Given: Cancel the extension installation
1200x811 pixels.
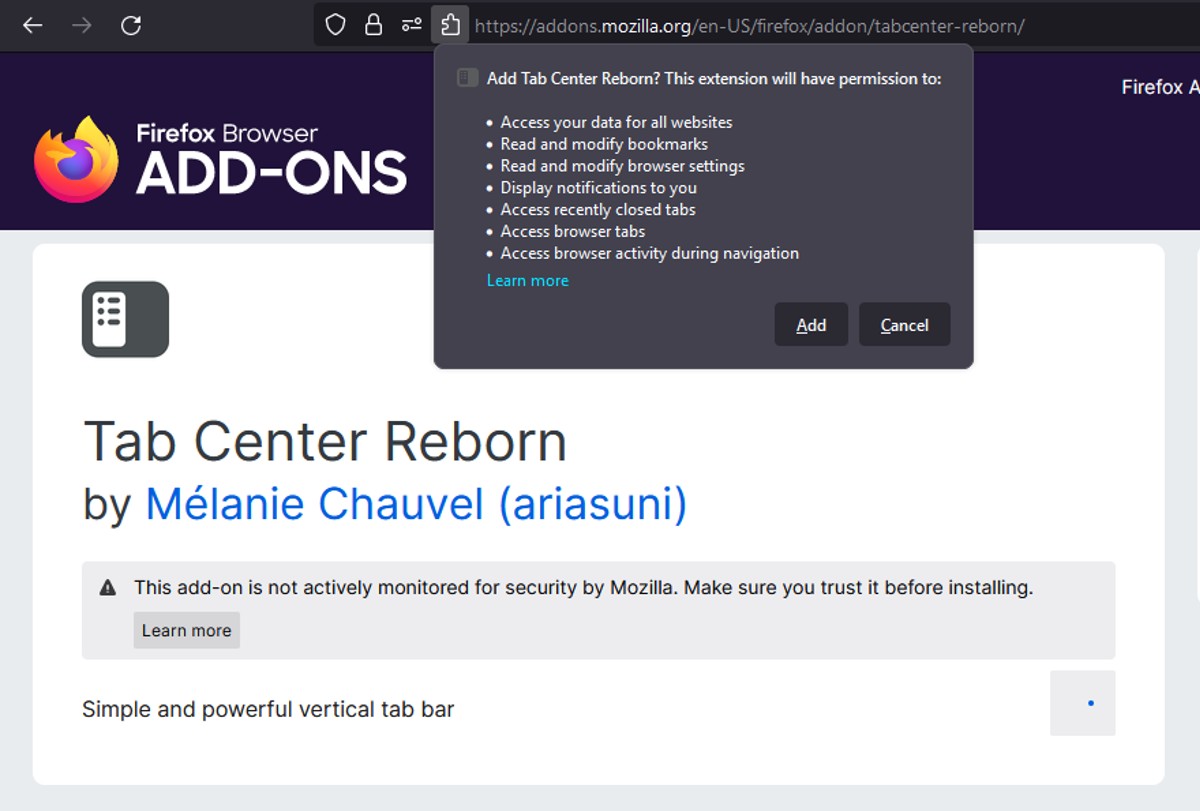Looking at the screenshot, I should [x=904, y=324].
